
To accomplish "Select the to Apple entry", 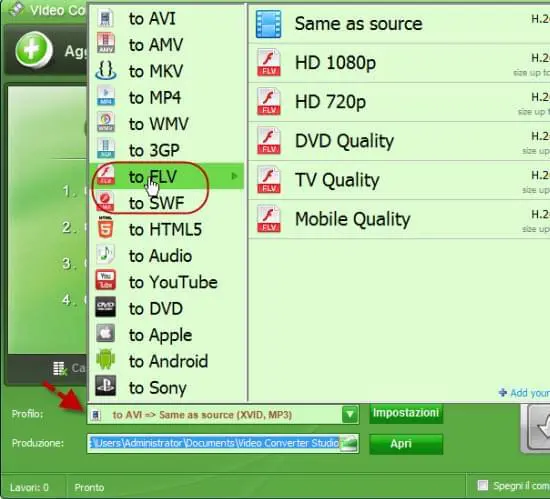I will click(167, 335).
